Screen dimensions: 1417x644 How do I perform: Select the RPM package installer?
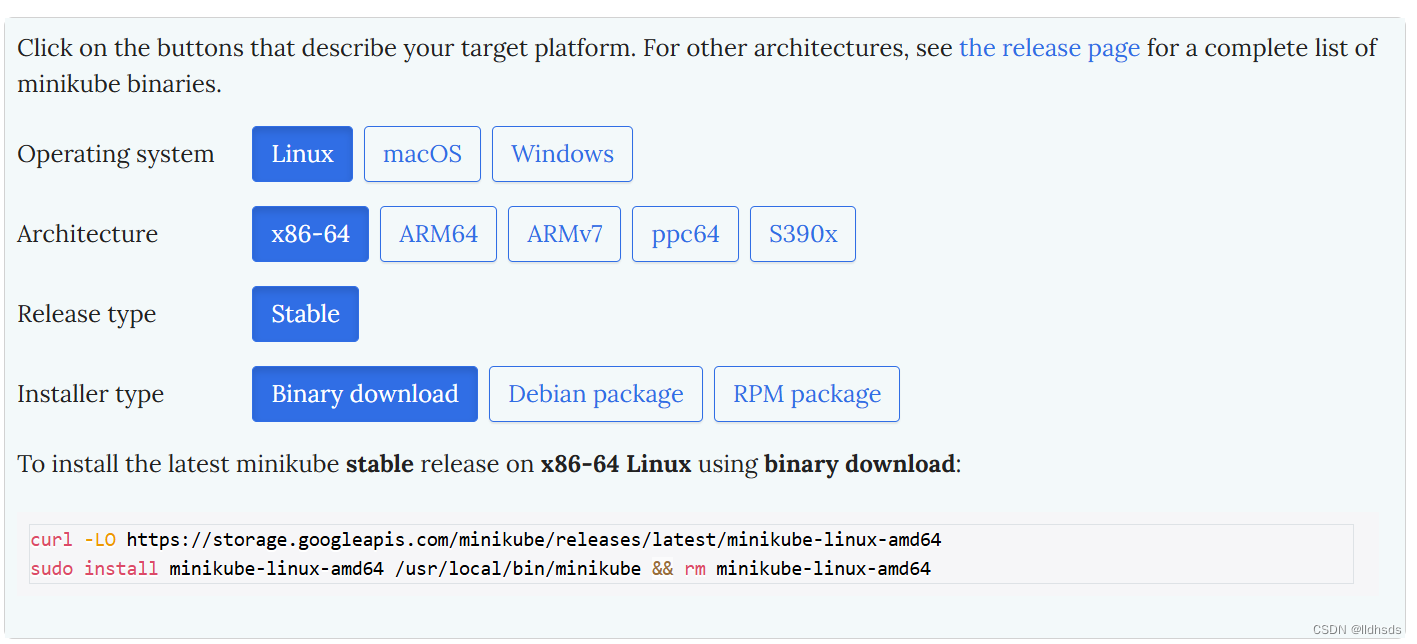click(807, 394)
